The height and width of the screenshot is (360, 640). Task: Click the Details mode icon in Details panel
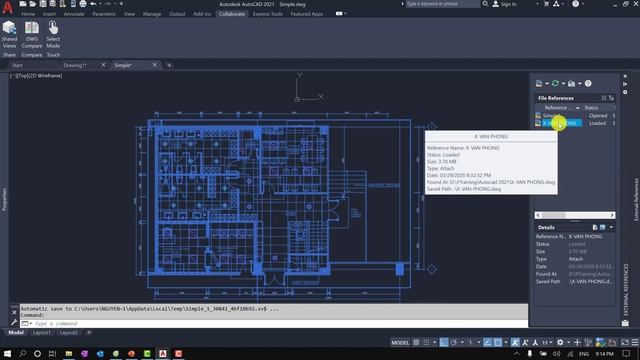click(x=595, y=227)
